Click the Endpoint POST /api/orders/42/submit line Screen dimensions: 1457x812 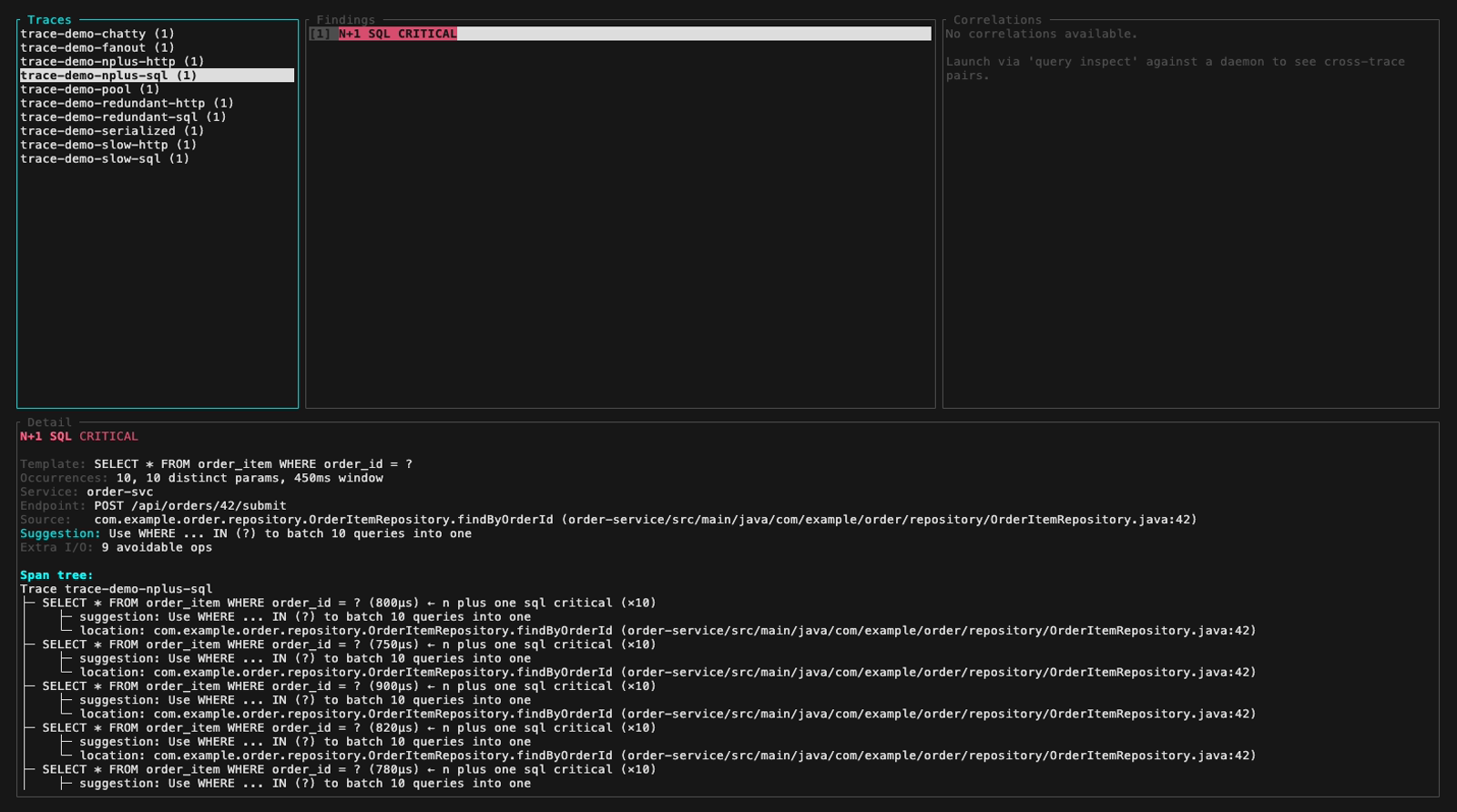[x=153, y=505]
